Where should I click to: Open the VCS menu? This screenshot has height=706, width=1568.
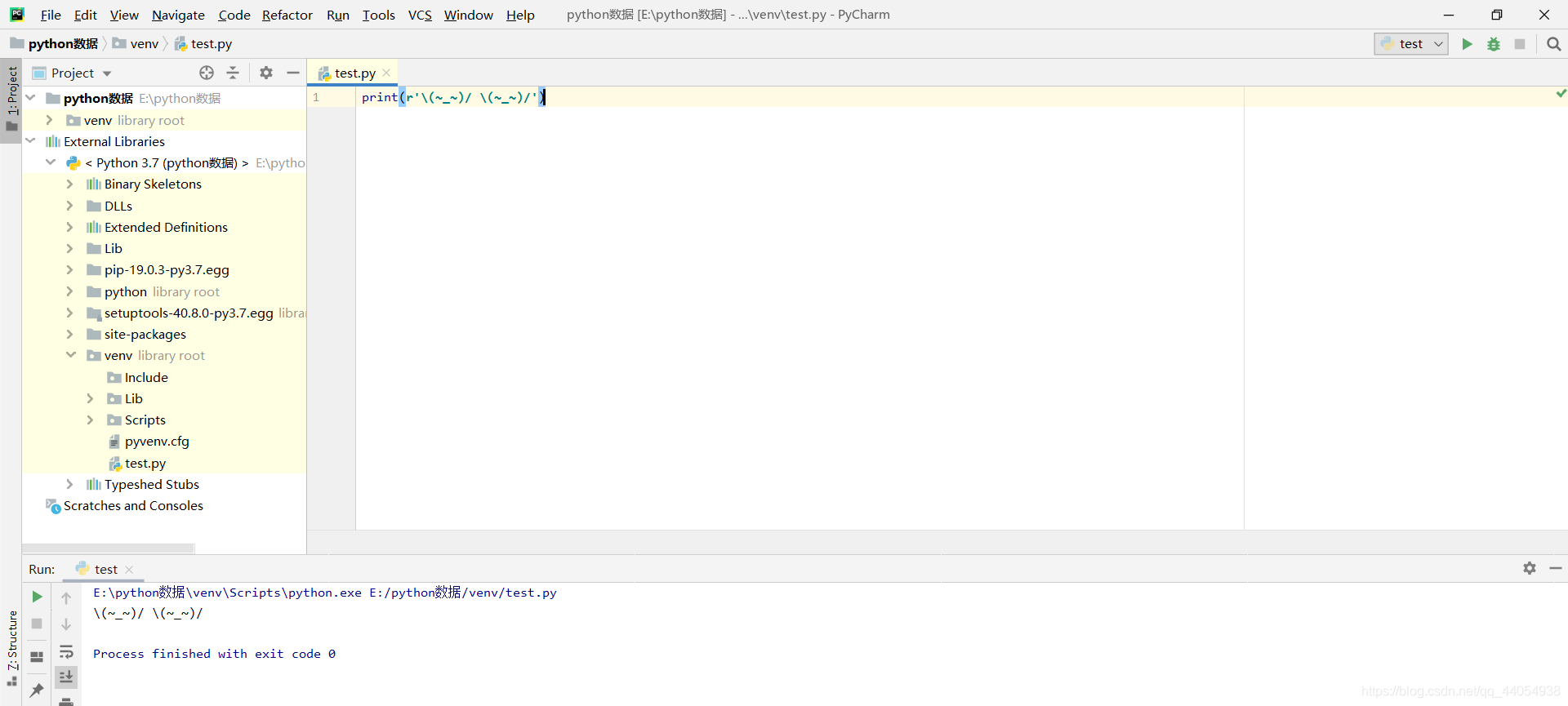pos(420,15)
